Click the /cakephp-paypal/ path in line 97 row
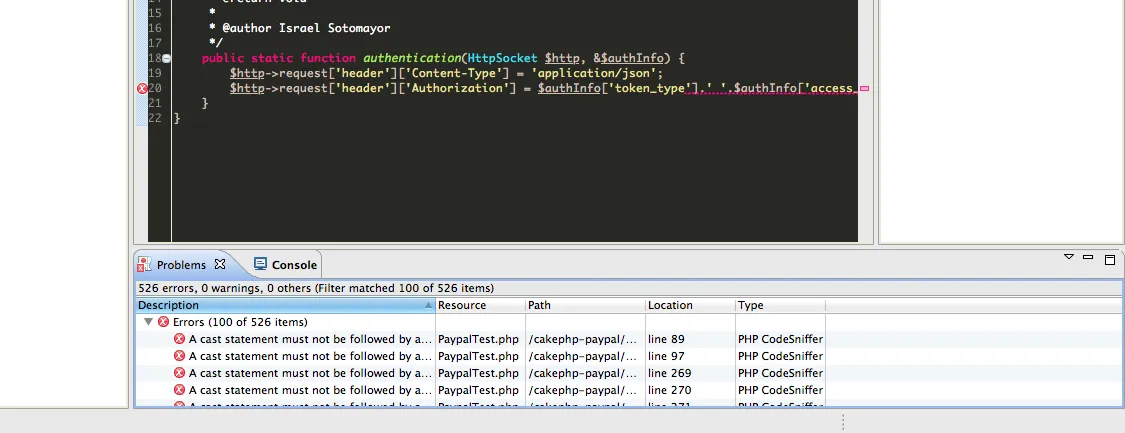 (582, 356)
